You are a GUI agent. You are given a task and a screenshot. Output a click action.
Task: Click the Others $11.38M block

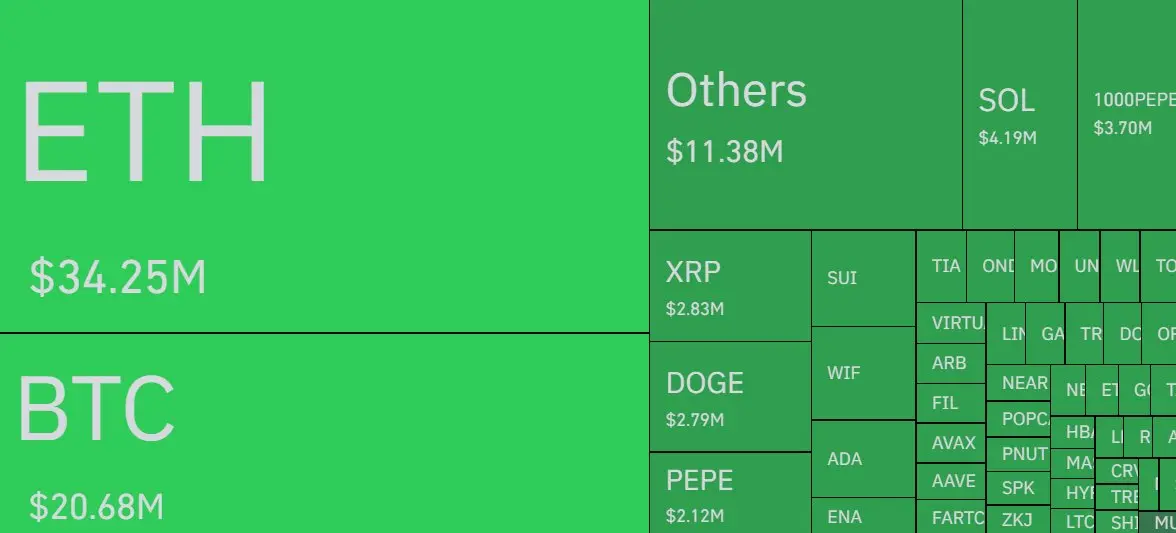click(x=806, y=115)
